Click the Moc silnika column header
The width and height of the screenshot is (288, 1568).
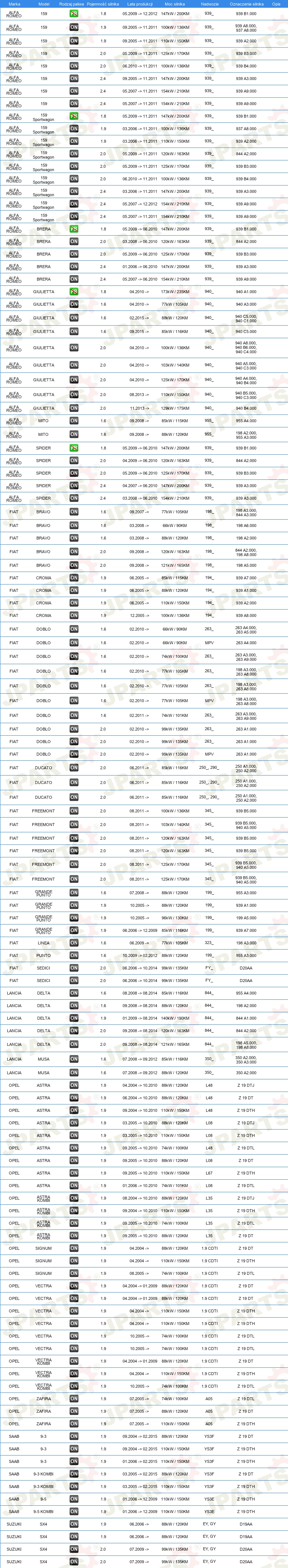[175, 4]
